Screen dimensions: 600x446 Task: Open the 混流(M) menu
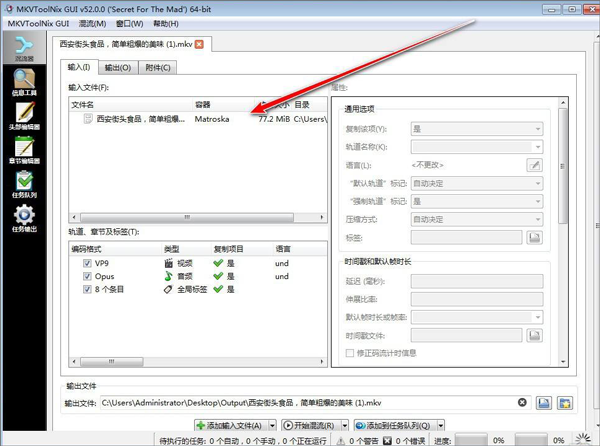[92, 24]
